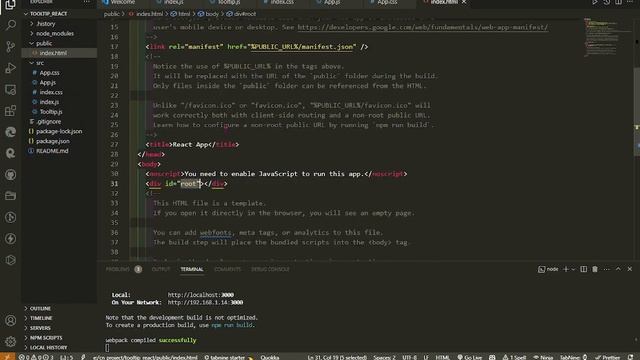Click the editor minimap preview

[x=607, y=37]
